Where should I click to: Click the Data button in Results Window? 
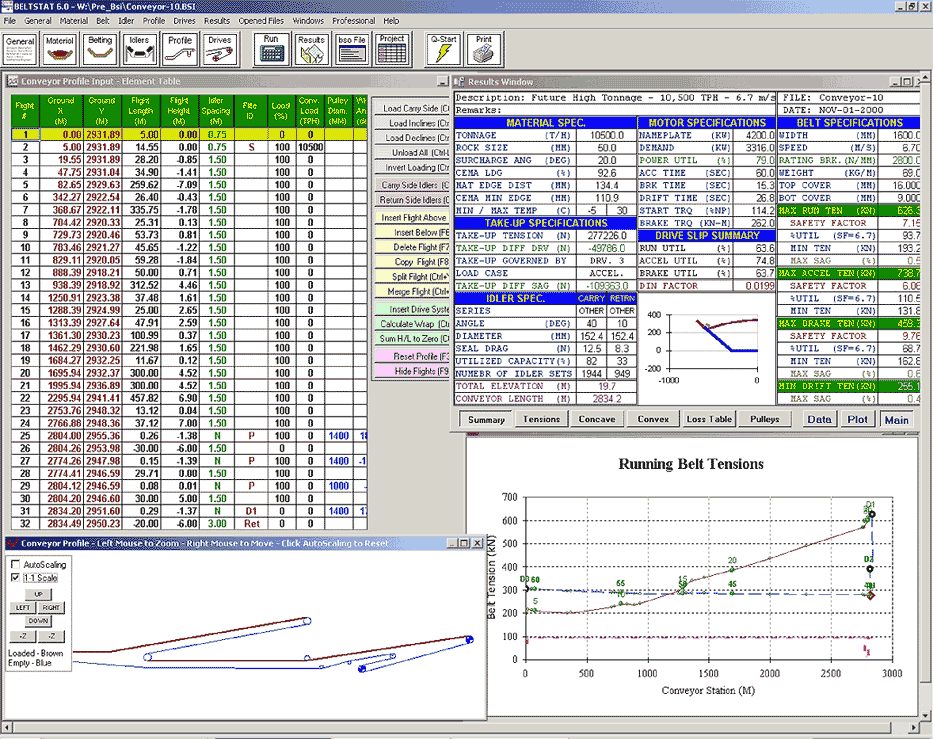pyautogui.click(x=819, y=419)
